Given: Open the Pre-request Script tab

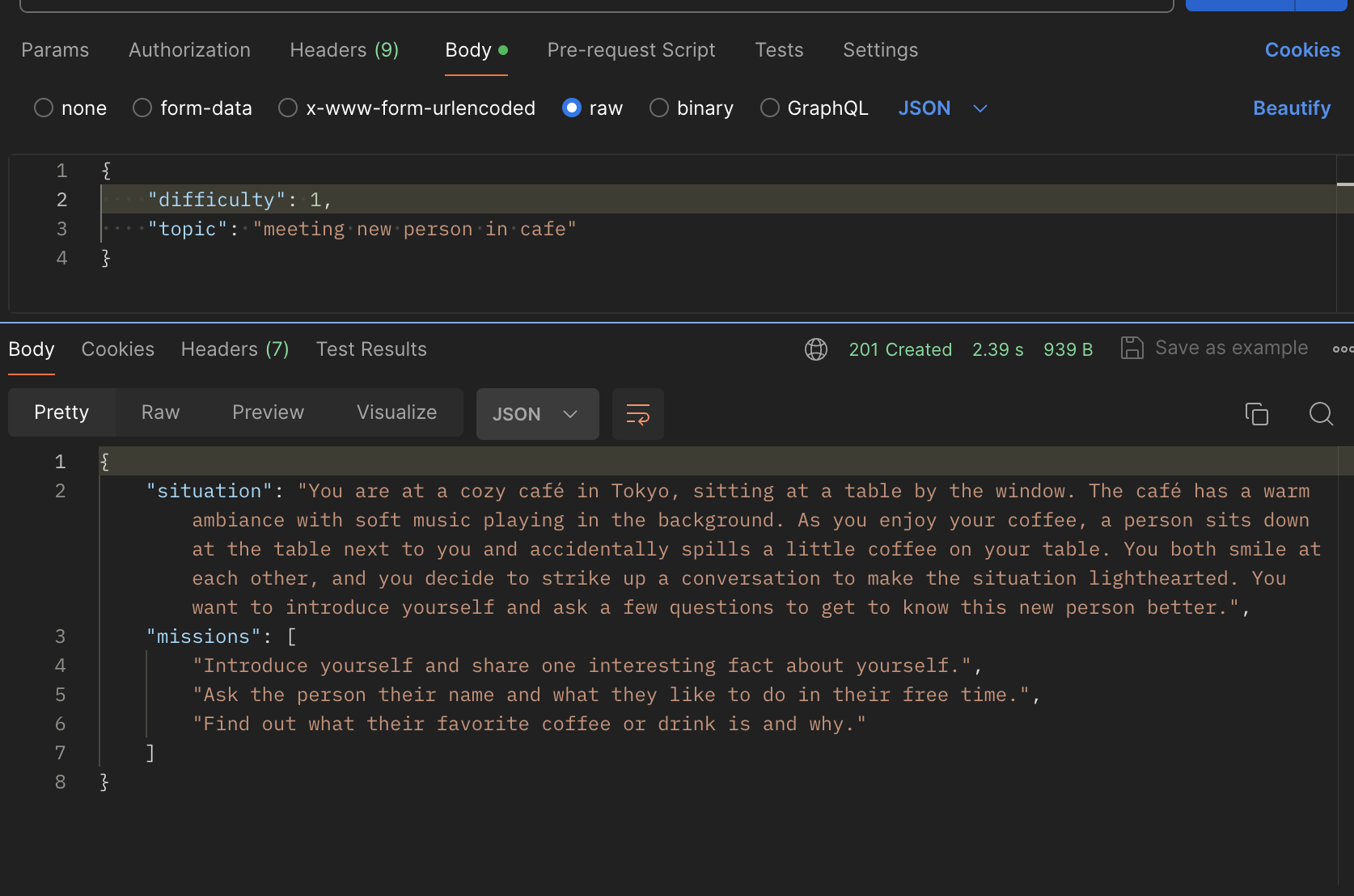Looking at the screenshot, I should tap(632, 50).
